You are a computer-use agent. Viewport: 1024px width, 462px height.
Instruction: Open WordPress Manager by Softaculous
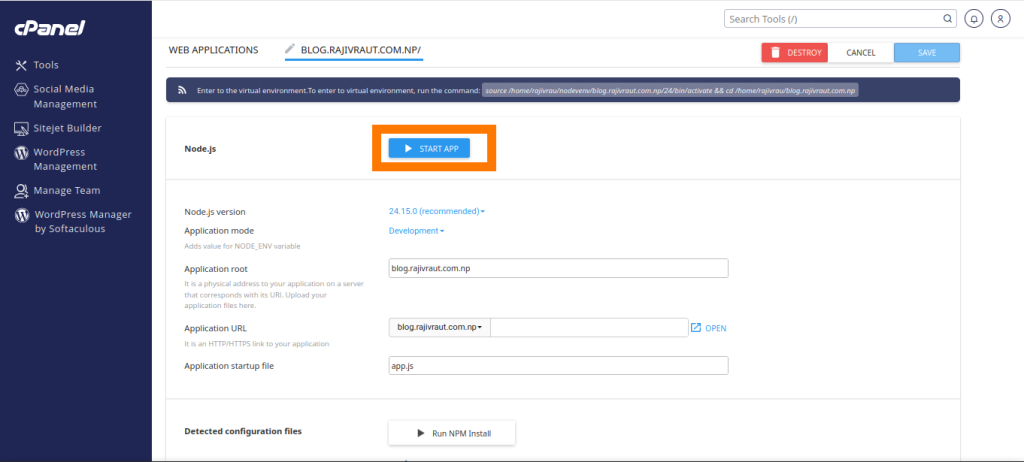pos(73,222)
